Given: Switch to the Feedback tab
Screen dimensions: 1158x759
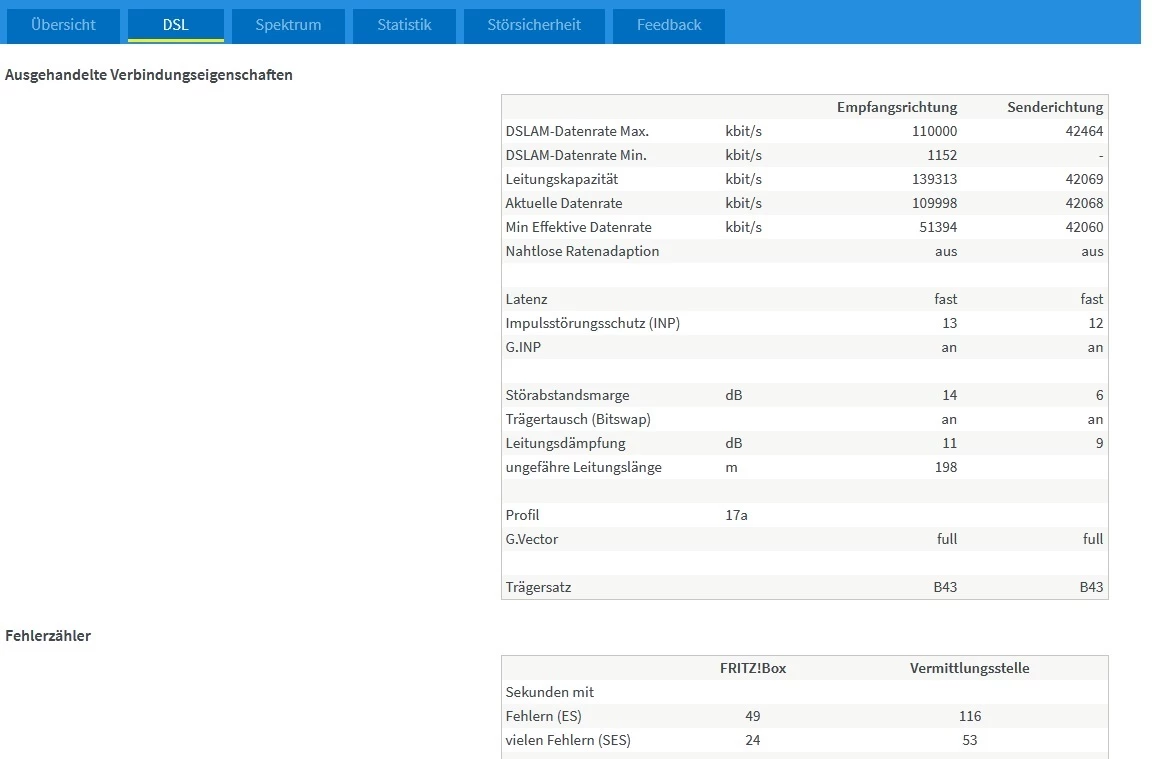Looking at the screenshot, I should pyautogui.click(x=668, y=25).
